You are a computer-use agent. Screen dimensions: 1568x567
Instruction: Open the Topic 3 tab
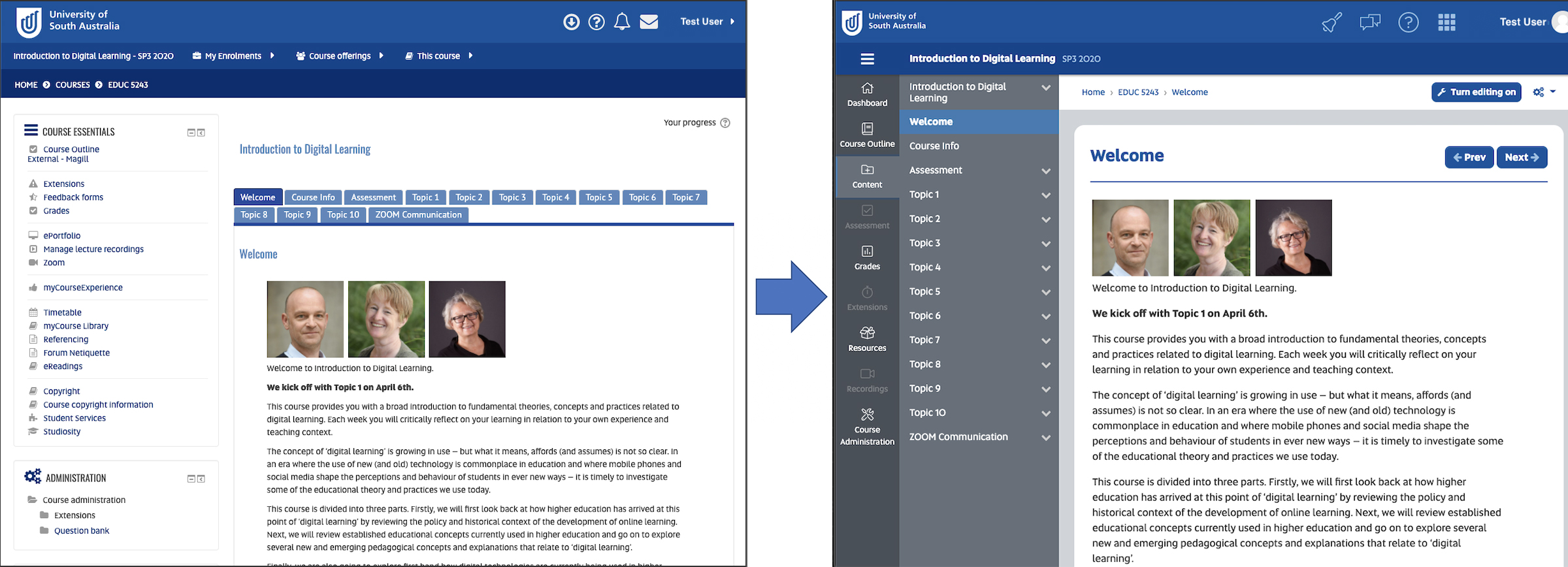(512, 197)
